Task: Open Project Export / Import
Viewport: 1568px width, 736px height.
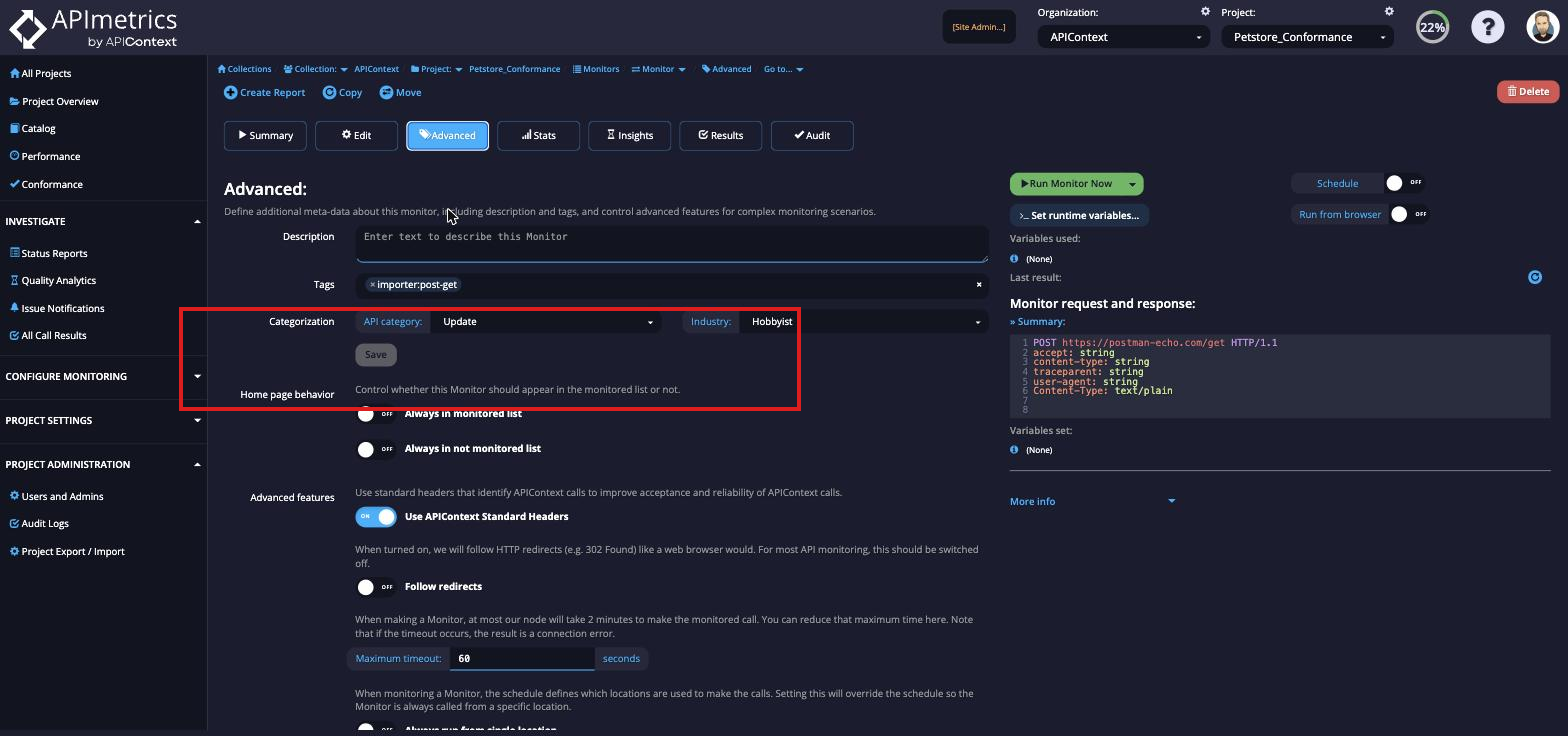Action: click(x=67, y=551)
